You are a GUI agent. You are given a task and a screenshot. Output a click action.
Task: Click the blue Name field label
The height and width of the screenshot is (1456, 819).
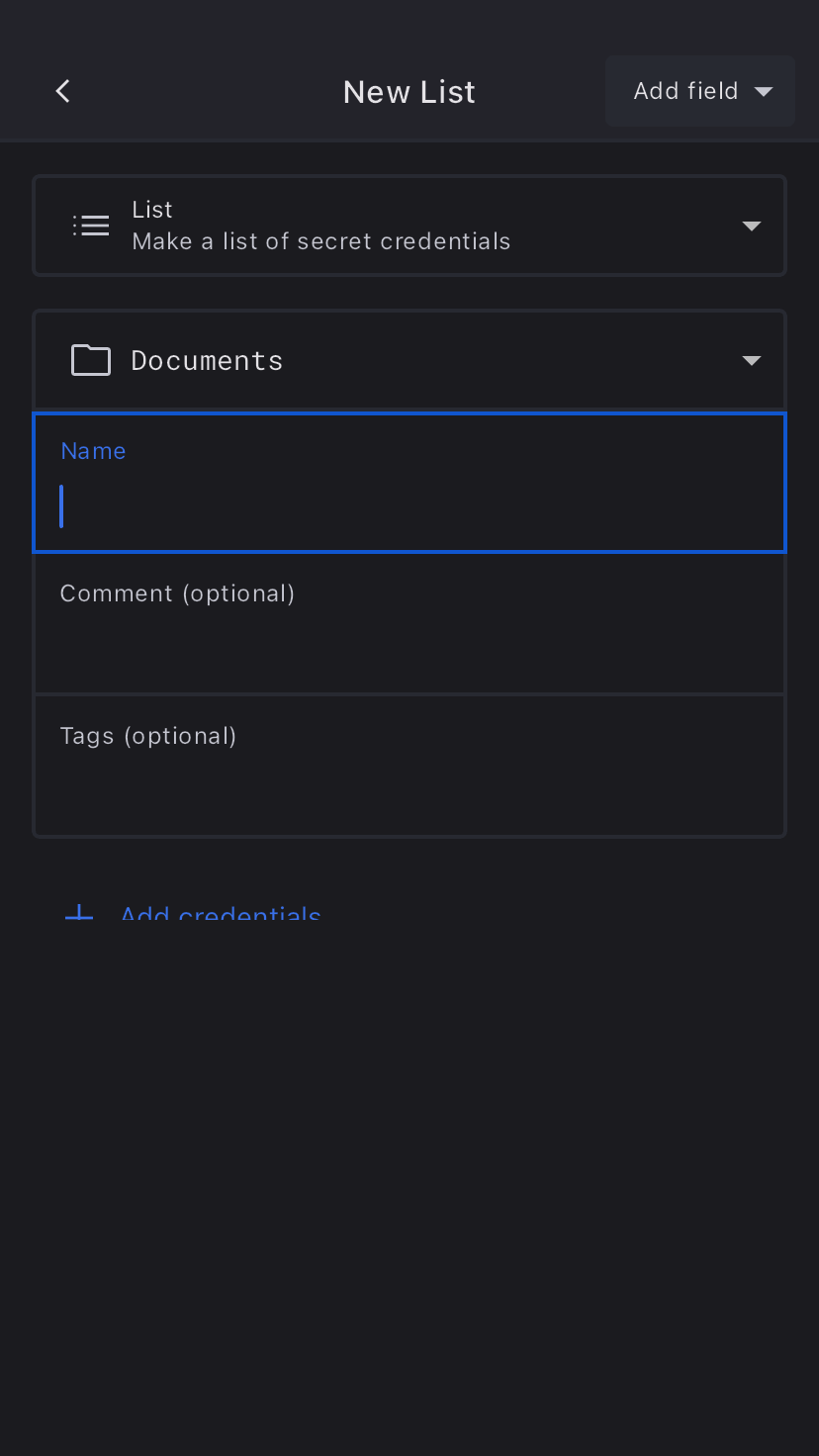coord(93,451)
